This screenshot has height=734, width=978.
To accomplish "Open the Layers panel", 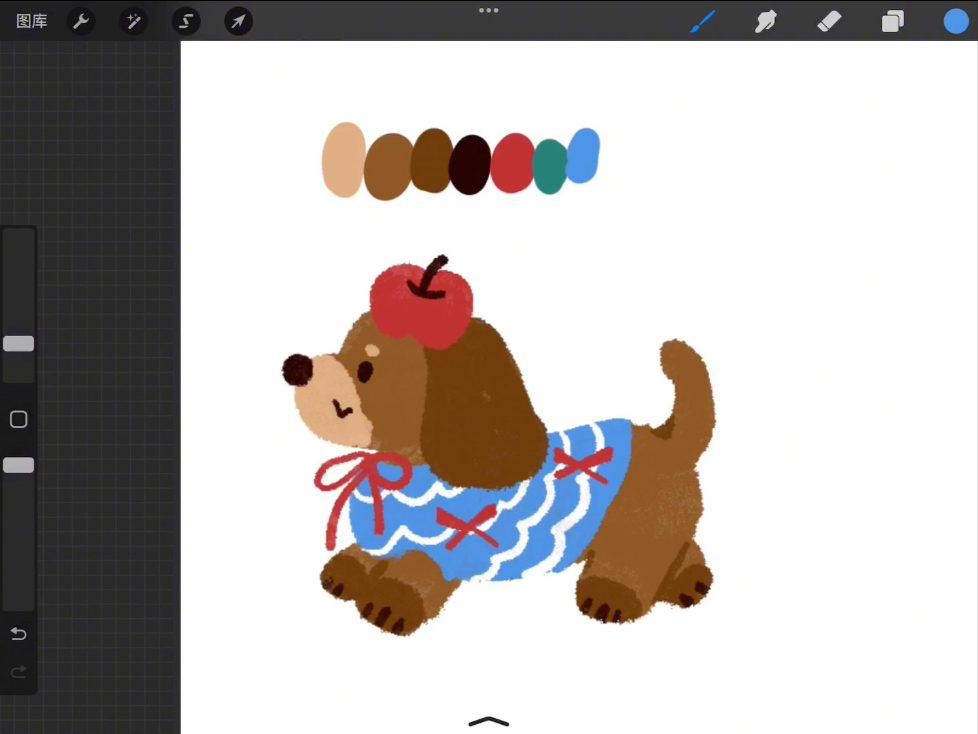I will [893, 21].
